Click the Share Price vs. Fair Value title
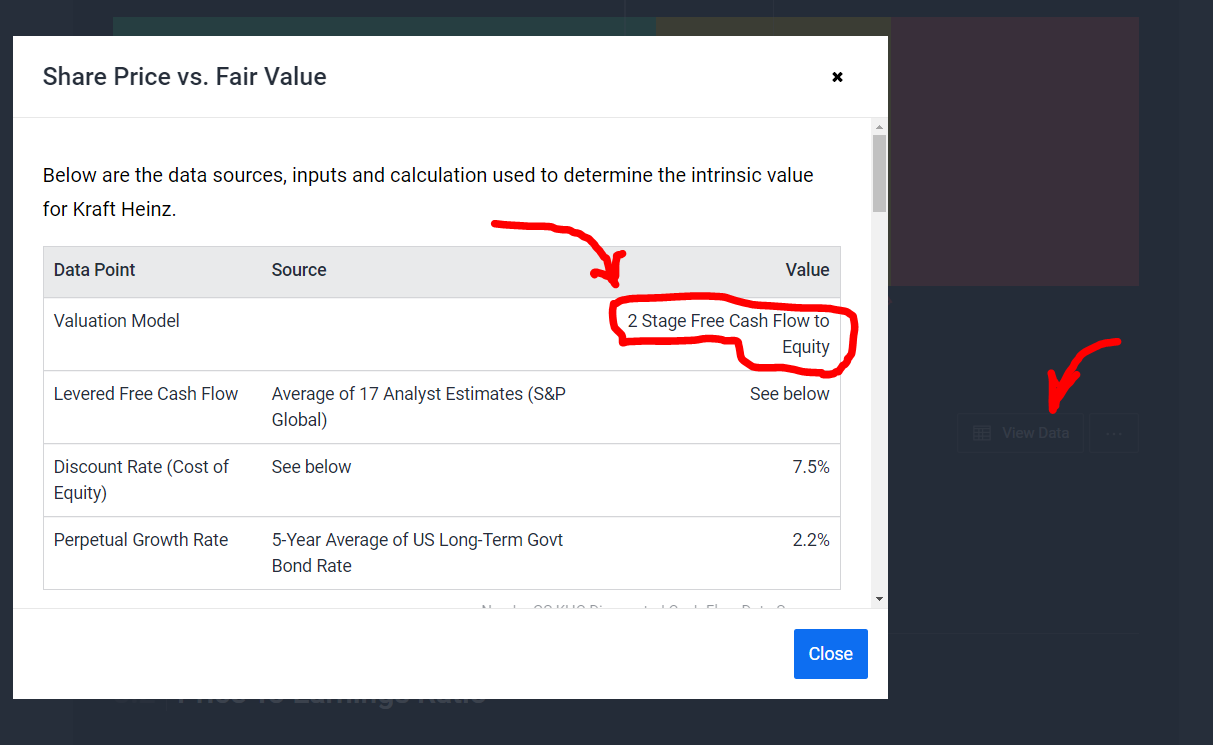This screenshot has height=745, width=1213. pos(185,77)
